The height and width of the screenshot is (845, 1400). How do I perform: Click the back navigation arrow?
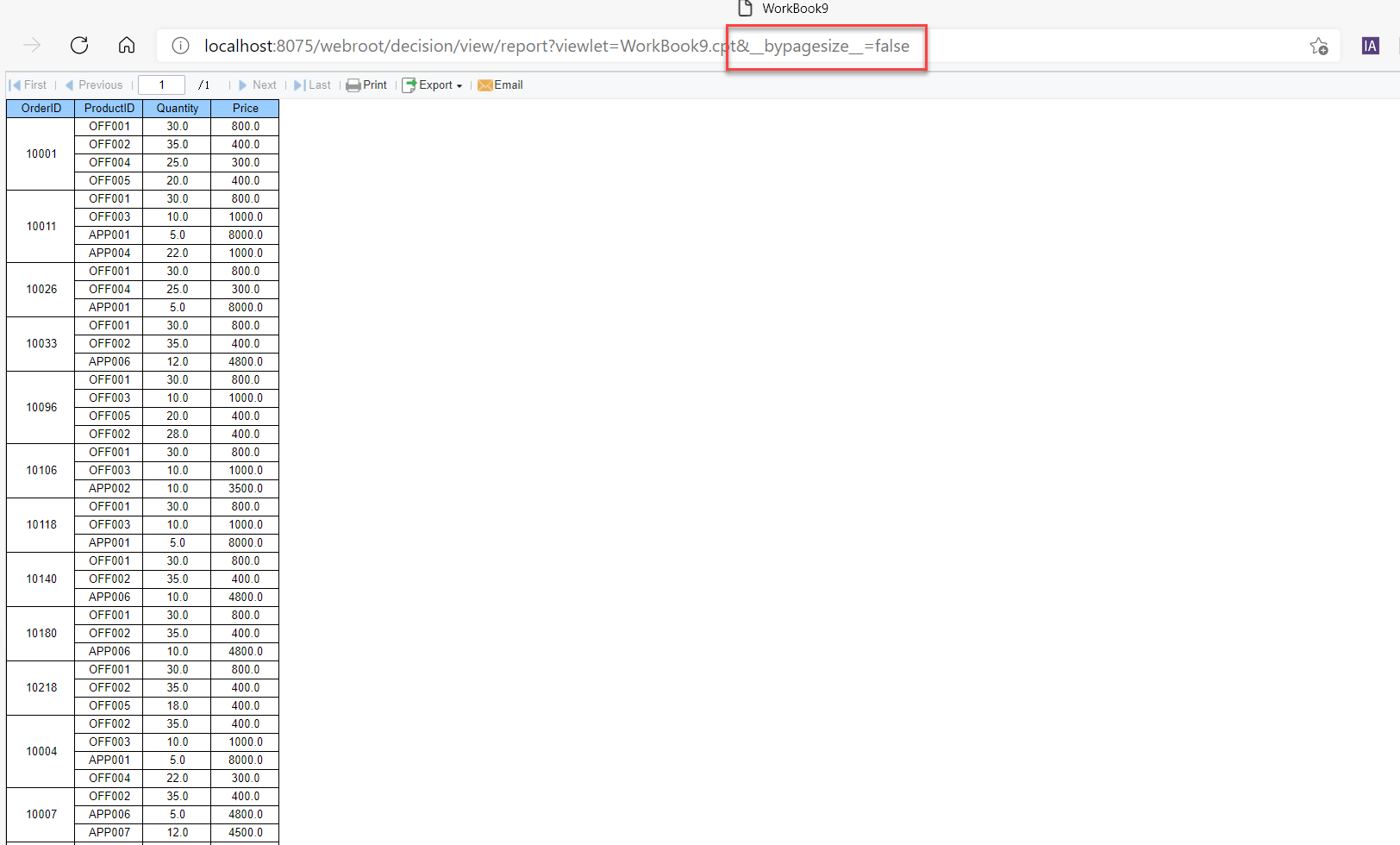click(31, 46)
